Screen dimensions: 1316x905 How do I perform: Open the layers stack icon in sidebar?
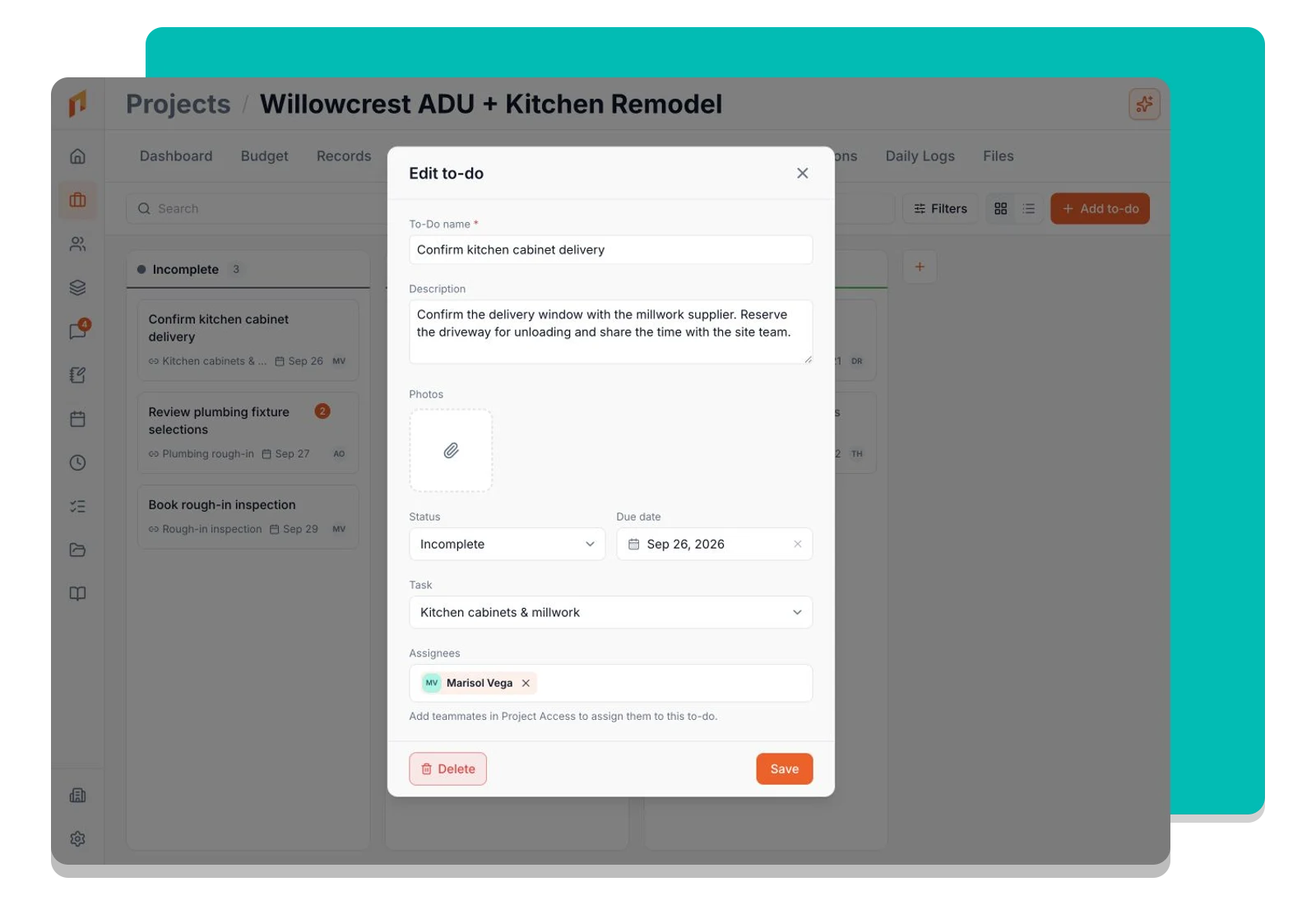point(78,288)
